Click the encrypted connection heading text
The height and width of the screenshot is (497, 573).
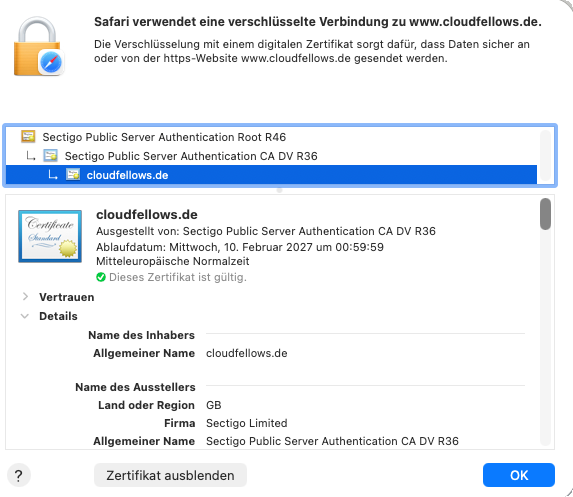(x=318, y=22)
